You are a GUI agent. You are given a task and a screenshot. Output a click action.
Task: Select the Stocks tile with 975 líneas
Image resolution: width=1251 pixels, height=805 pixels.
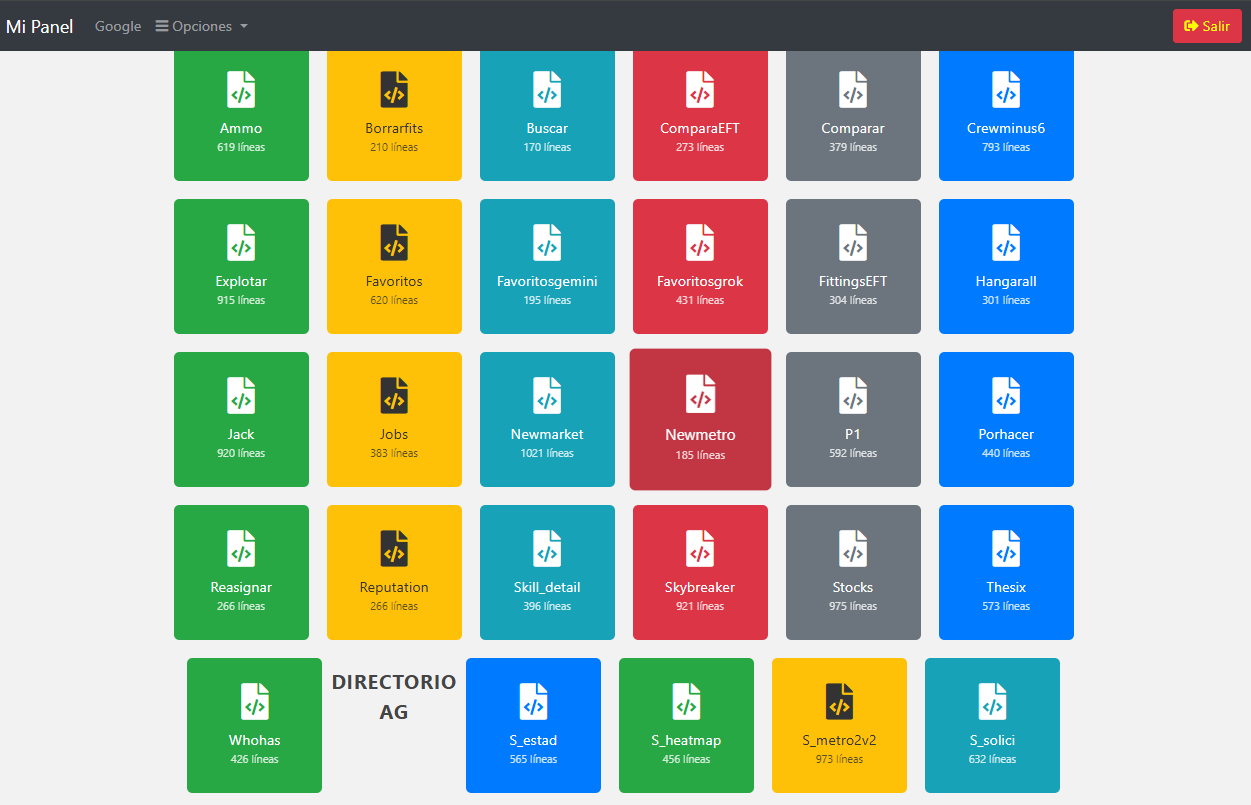coord(853,573)
